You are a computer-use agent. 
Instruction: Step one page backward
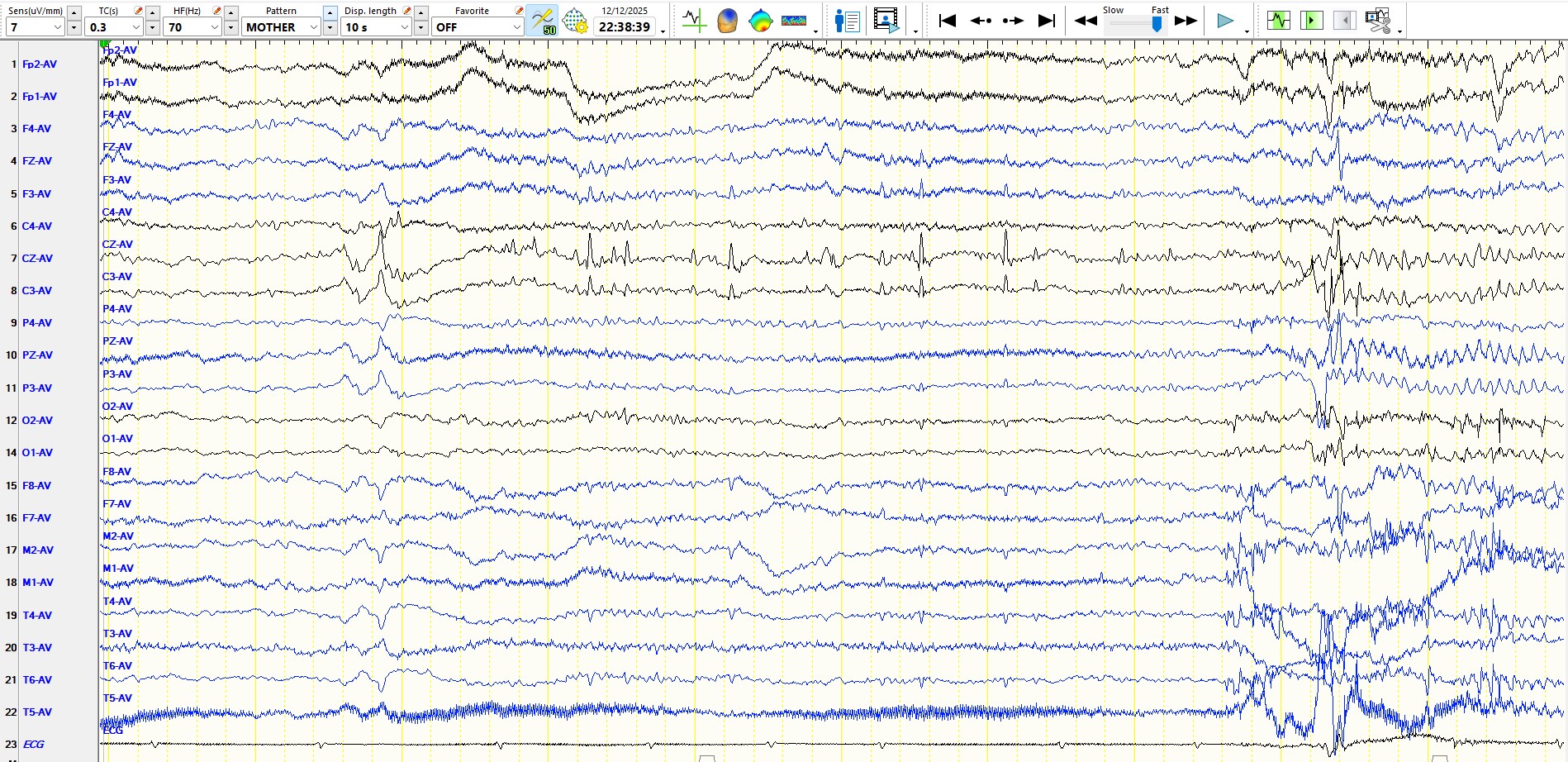(x=981, y=21)
